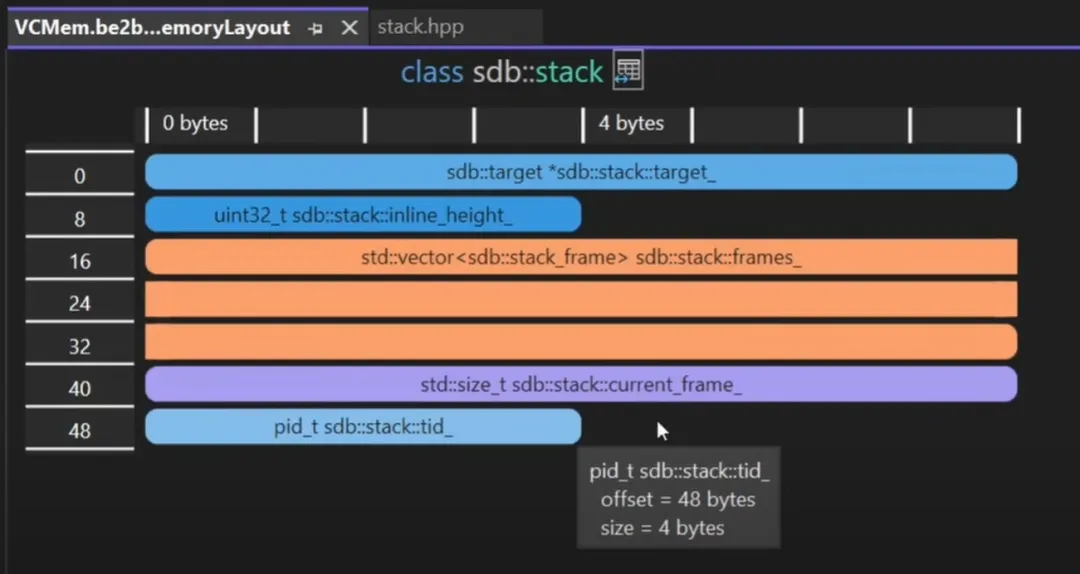Select the sdb::target *target_ member bar
This screenshot has height=574, width=1080.
[581, 172]
